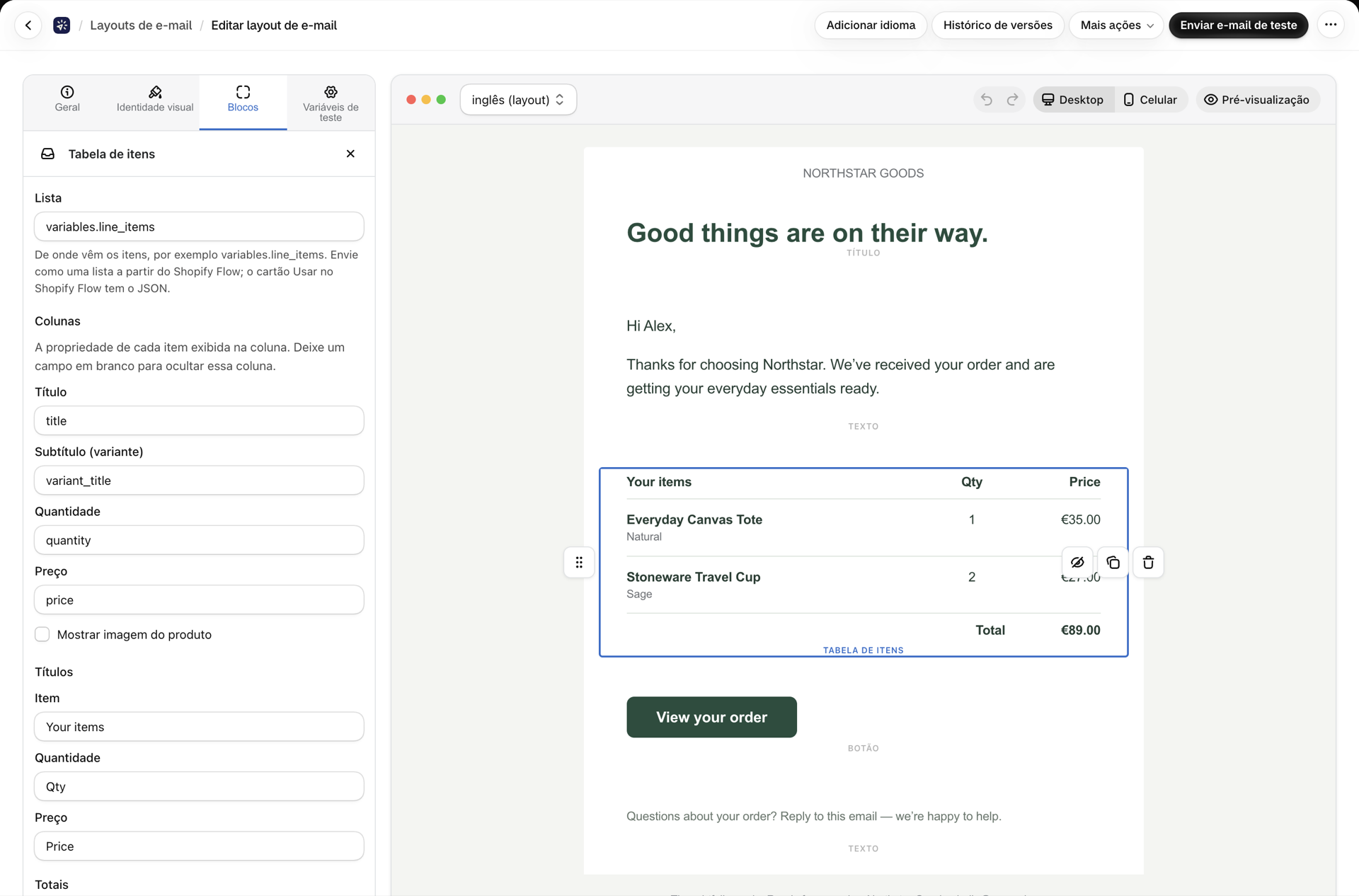
Task: Go back using the back arrow button
Action: pos(28,25)
